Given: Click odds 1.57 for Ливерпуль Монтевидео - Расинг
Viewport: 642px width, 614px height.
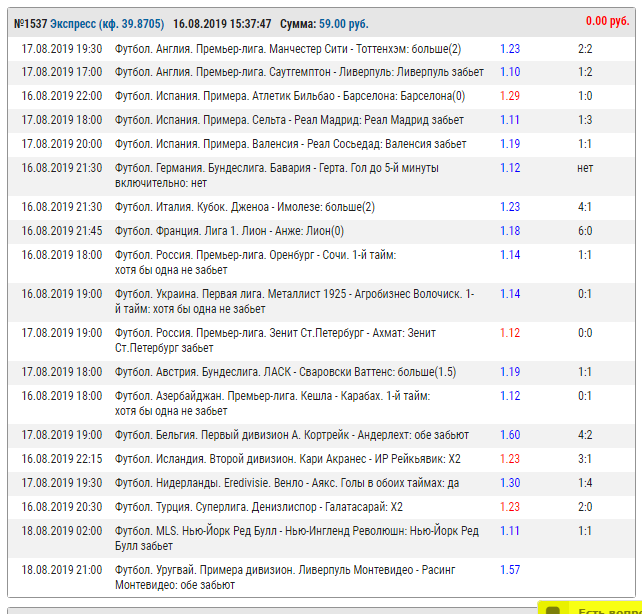Looking at the screenshot, I should pos(510,570).
